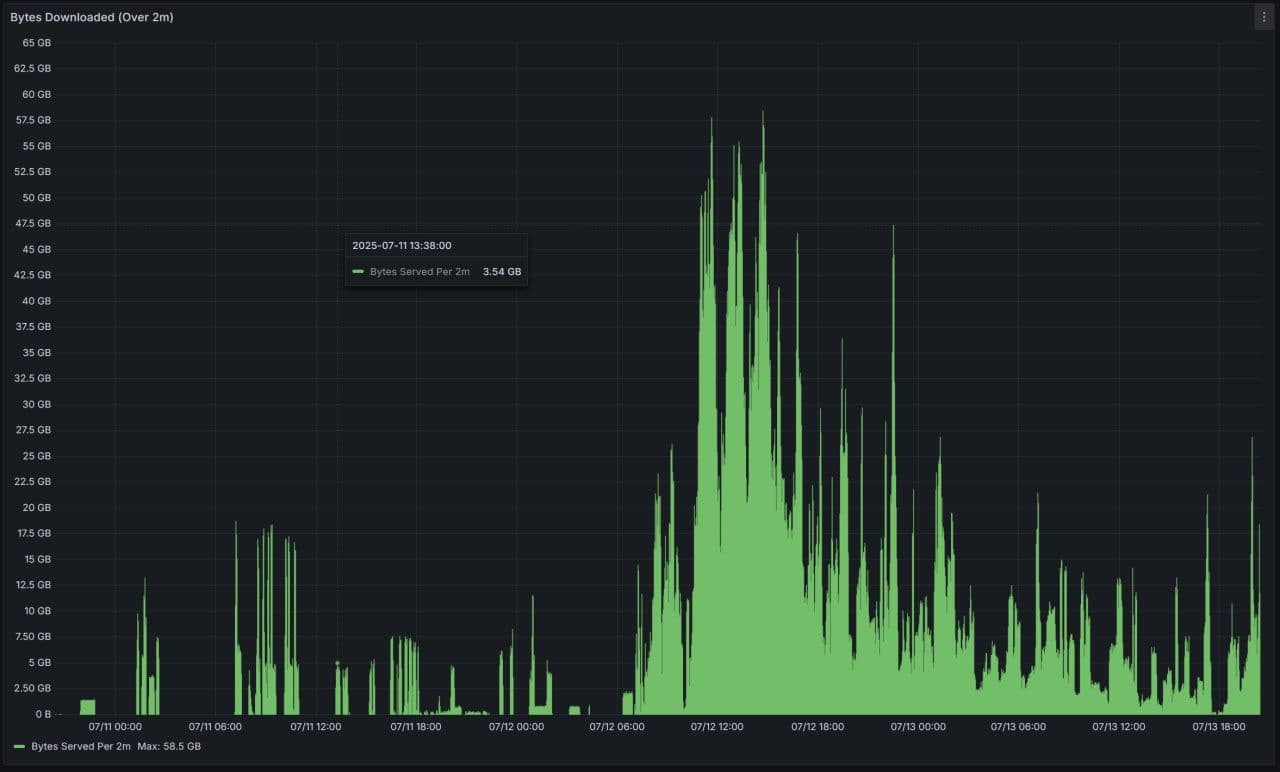
Task: Click the rightmost spike reaching about 27 GB
Action: click(1252, 441)
